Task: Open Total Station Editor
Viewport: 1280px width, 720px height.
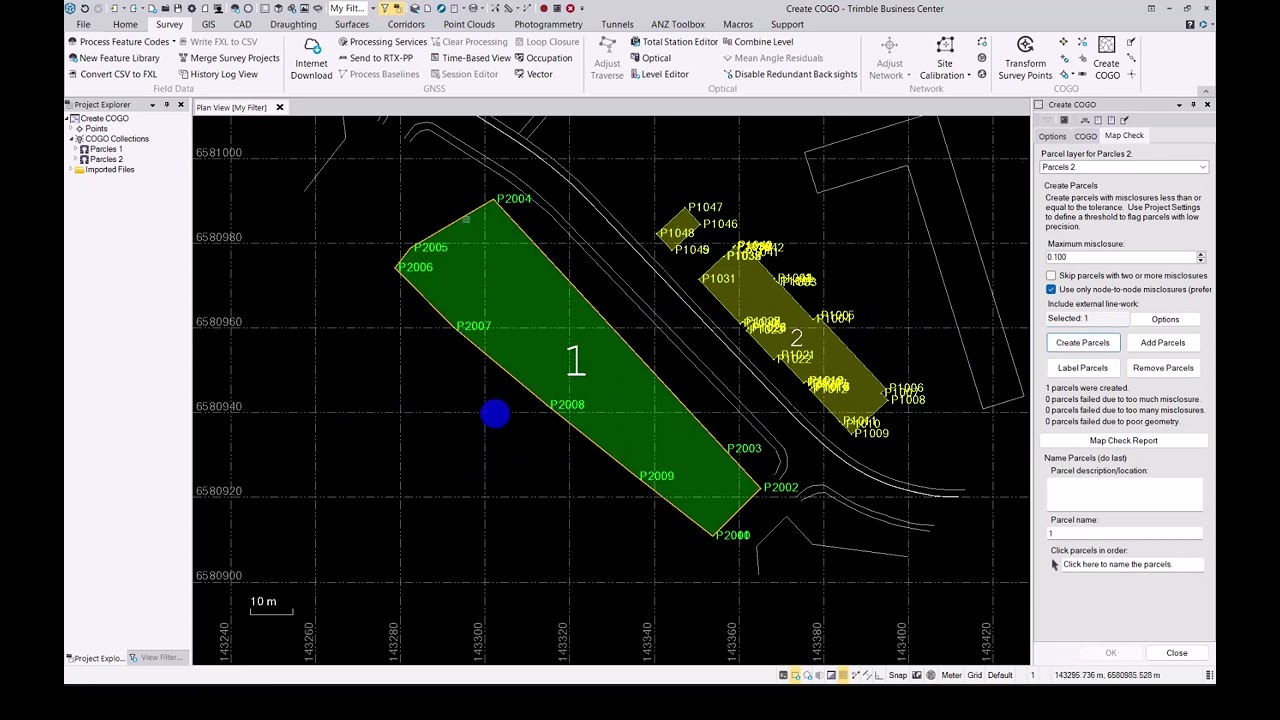Action: pos(674,42)
